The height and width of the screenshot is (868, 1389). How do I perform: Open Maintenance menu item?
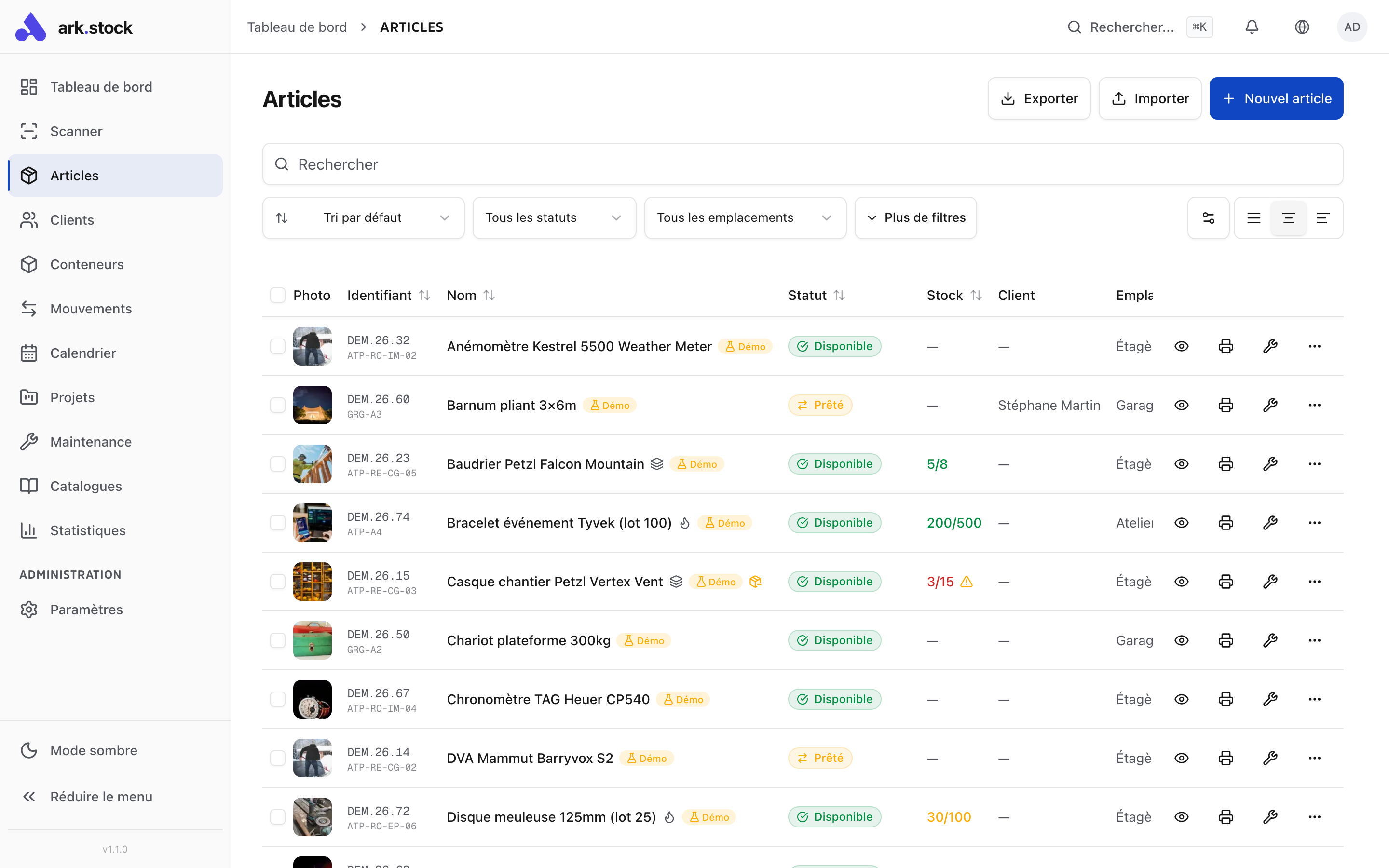click(91, 441)
